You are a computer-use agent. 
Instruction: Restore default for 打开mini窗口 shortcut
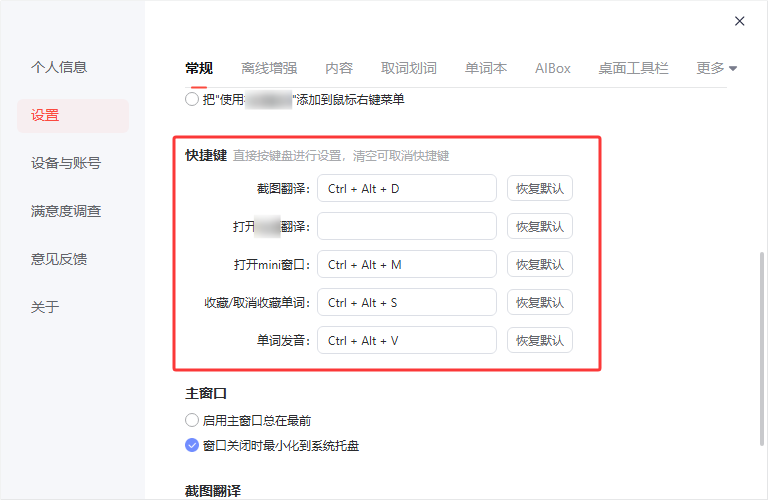[x=540, y=264]
